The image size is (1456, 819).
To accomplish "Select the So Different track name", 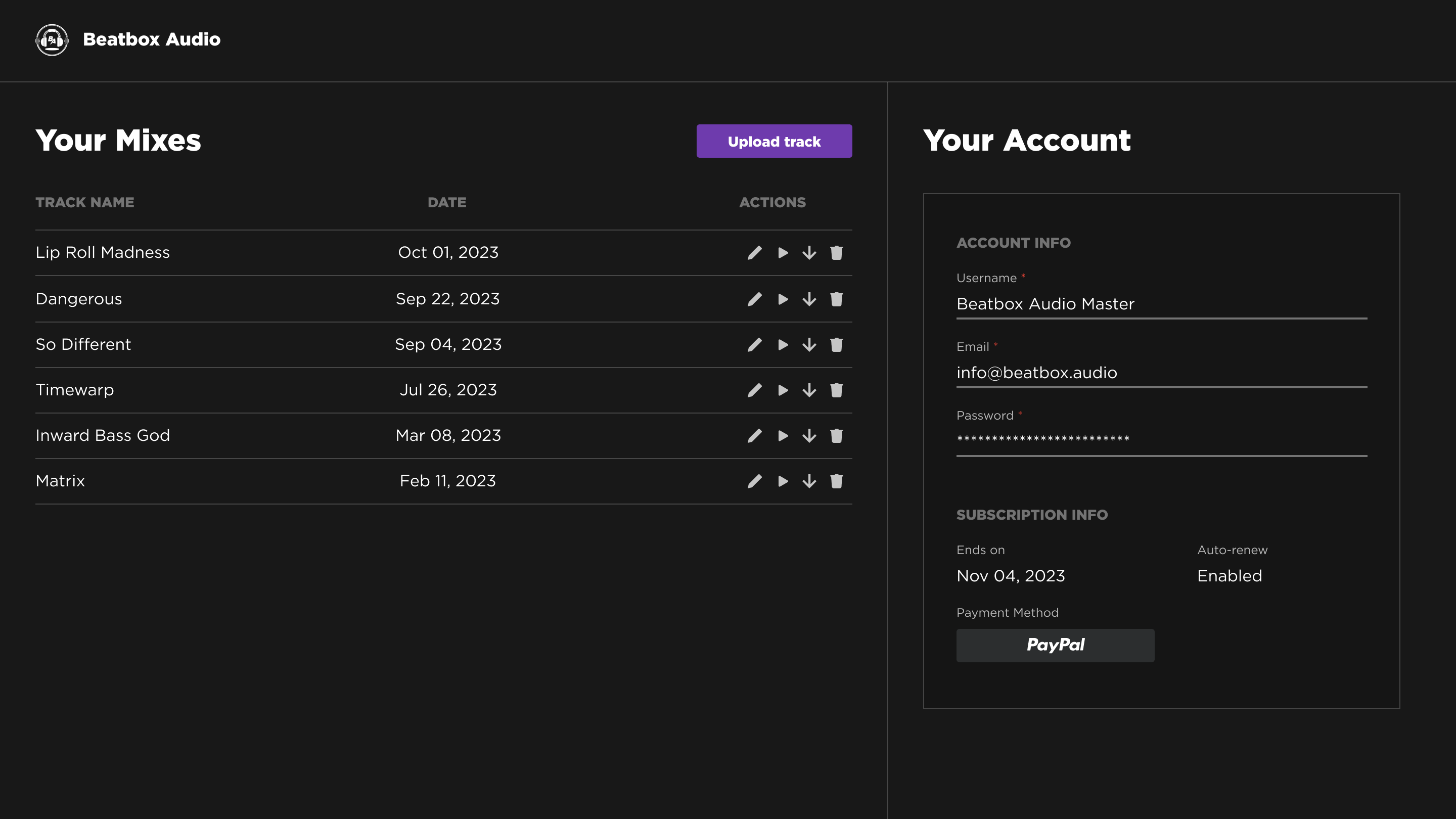I will 83,345.
